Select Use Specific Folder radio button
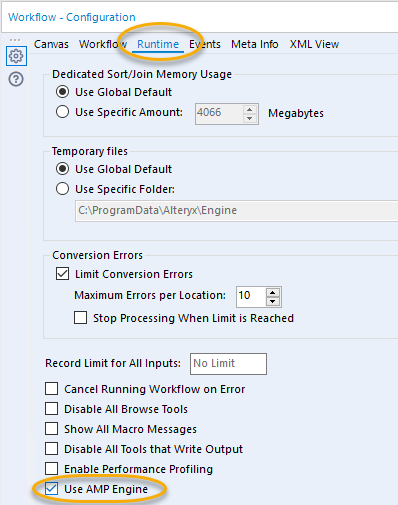 pyautogui.click(x=63, y=189)
